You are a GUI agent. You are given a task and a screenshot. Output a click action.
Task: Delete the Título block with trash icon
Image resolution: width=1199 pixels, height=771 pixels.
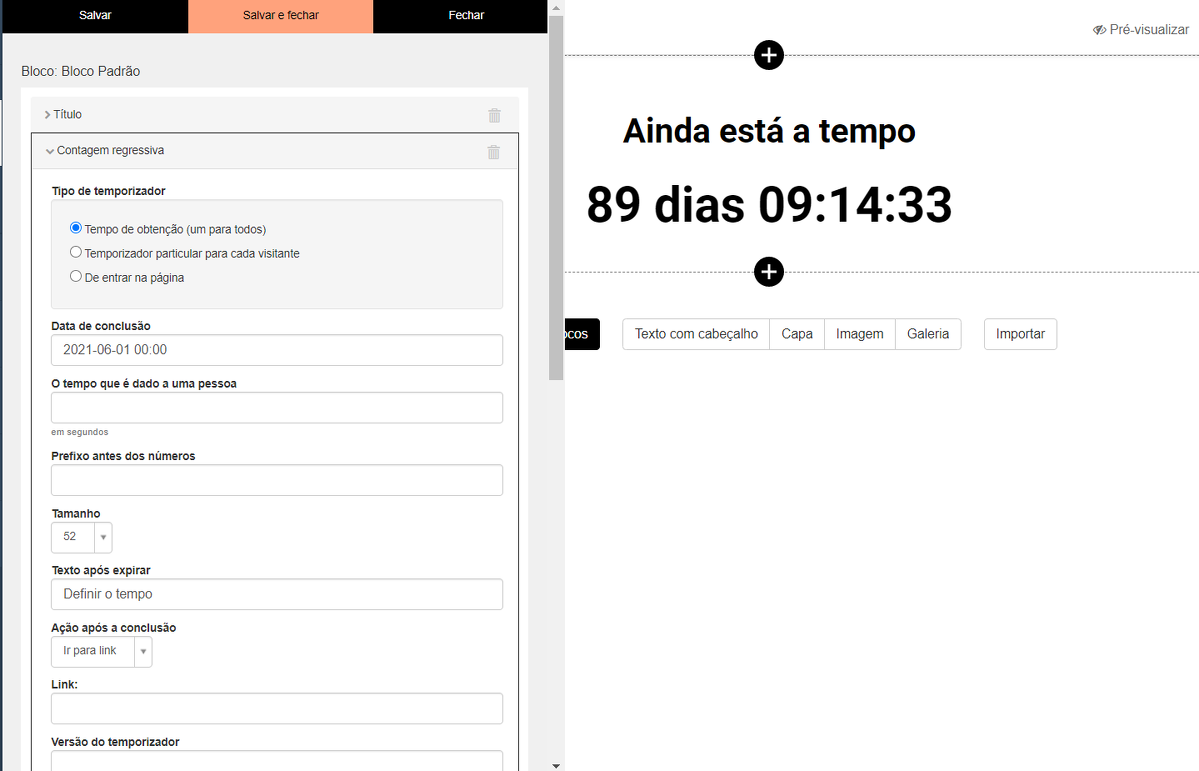coord(494,115)
